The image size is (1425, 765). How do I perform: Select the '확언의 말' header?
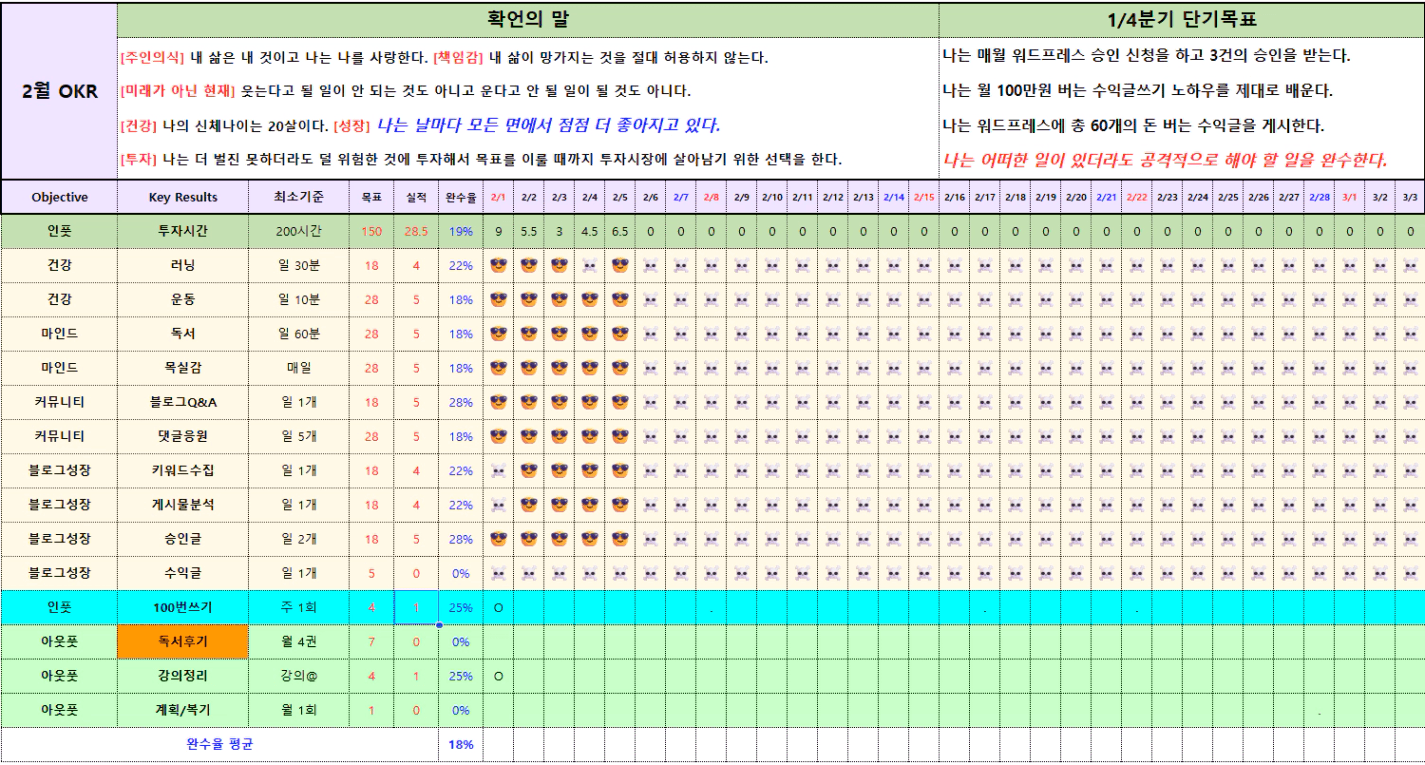pyautogui.click(x=528, y=20)
